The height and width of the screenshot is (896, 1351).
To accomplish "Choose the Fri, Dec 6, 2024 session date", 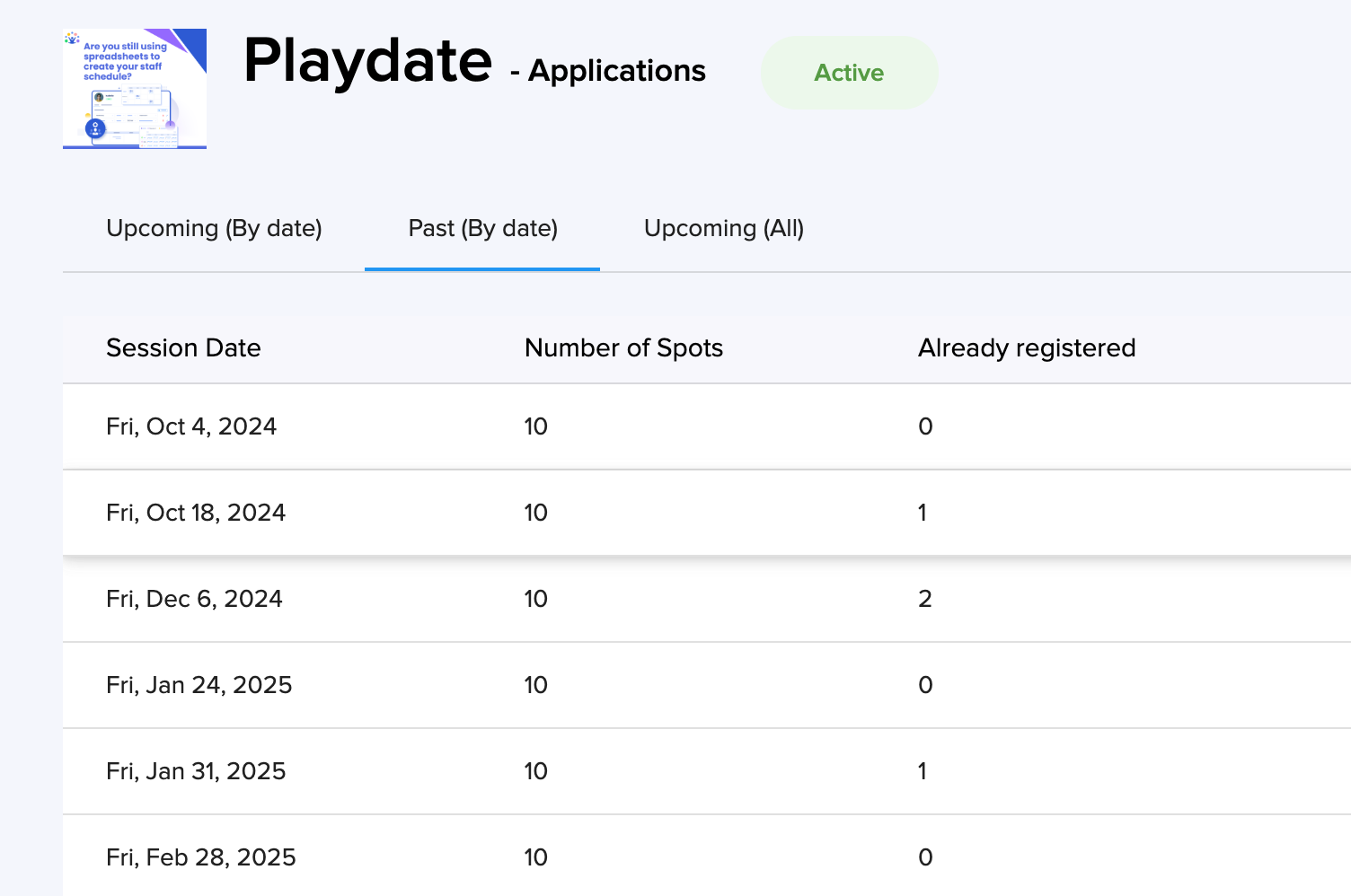I will pos(194,599).
